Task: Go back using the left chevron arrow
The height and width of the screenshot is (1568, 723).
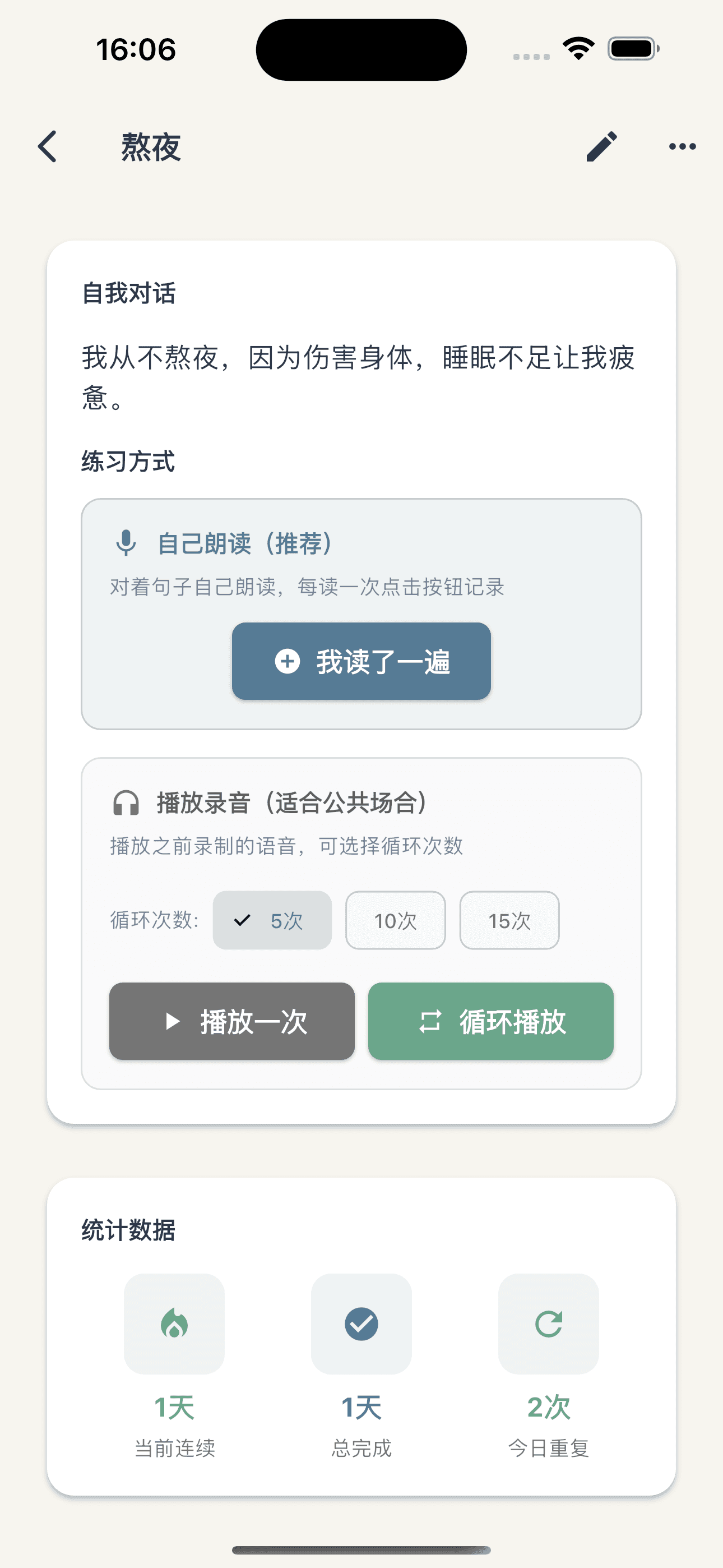Action: pyautogui.click(x=48, y=146)
